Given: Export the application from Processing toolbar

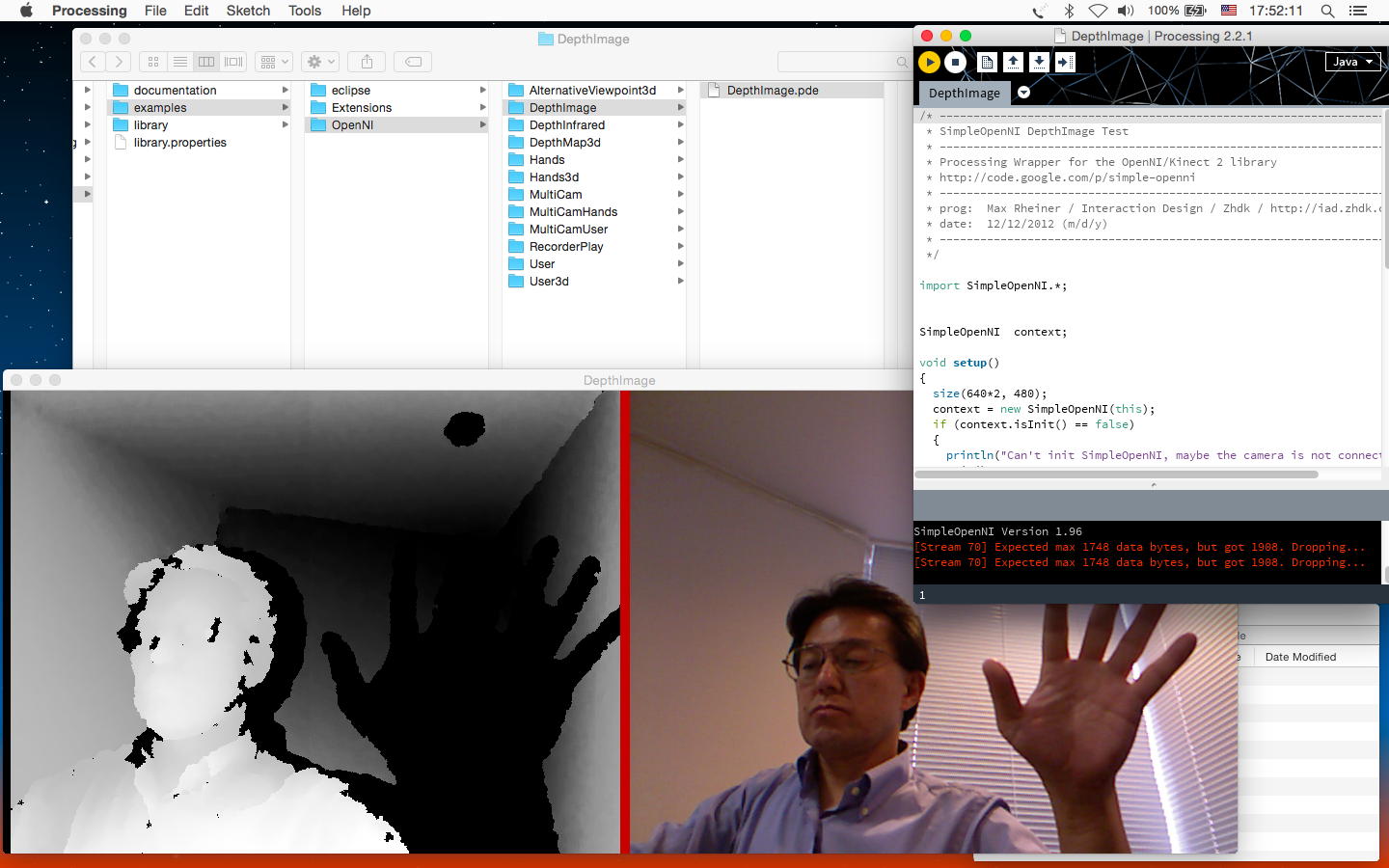Looking at the screenshot, I should (x=1065, y=62).
